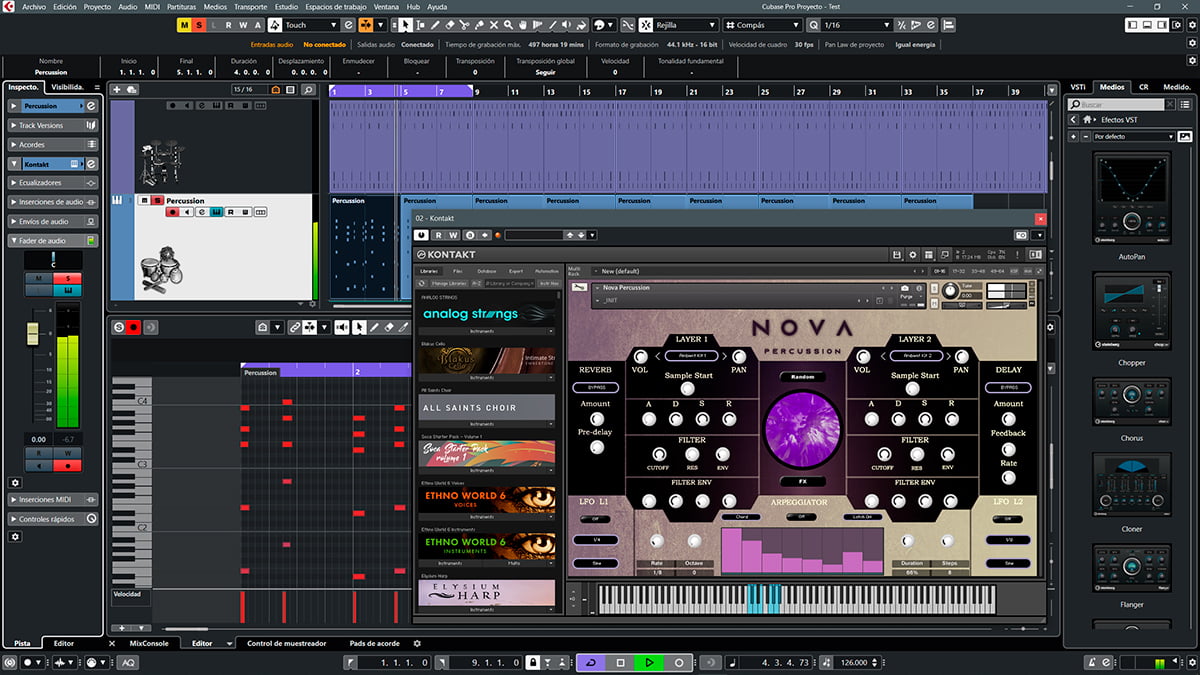1200x675 pixels.
Task: Click the Random button in Nova Percussion
Action: tap(802, 377)
